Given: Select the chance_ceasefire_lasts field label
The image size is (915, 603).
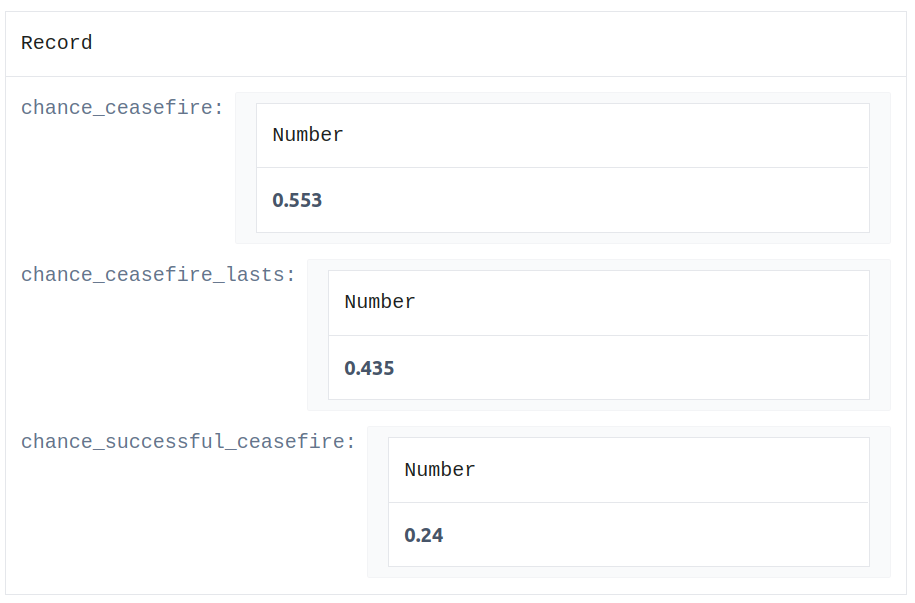Looking at the screenshot, I should click(158, 275).
